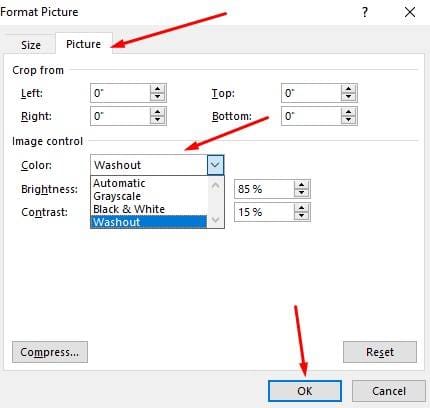430x408 pixels.
Task: Click the Brightness percentage input field
Action: pos(264,189)
